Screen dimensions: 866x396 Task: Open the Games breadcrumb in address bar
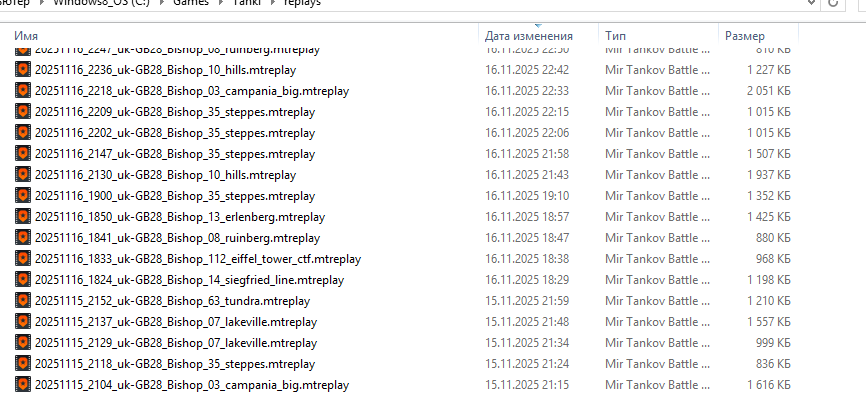(x=191, y=2)
